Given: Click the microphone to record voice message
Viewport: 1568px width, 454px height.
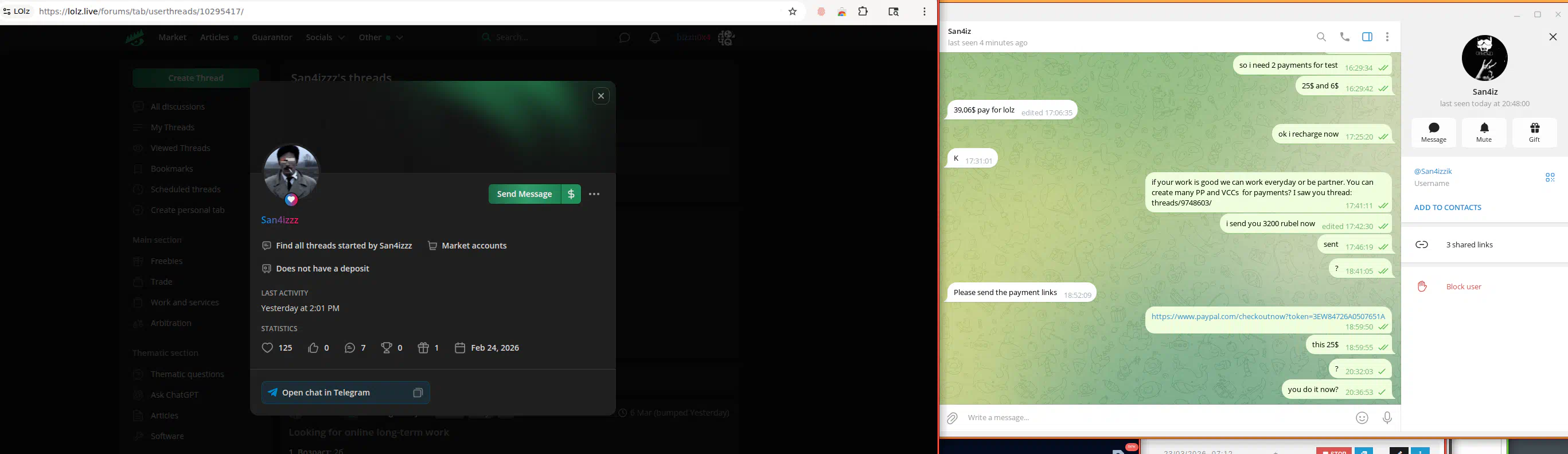Looking at the screenshot, I should click(1387, 418).
